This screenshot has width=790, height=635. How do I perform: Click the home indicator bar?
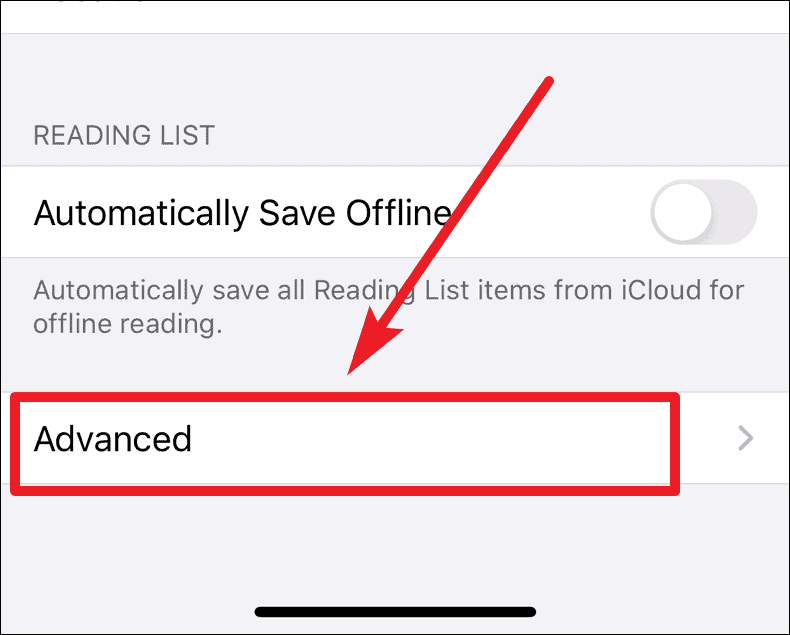(x=395, y=611)
